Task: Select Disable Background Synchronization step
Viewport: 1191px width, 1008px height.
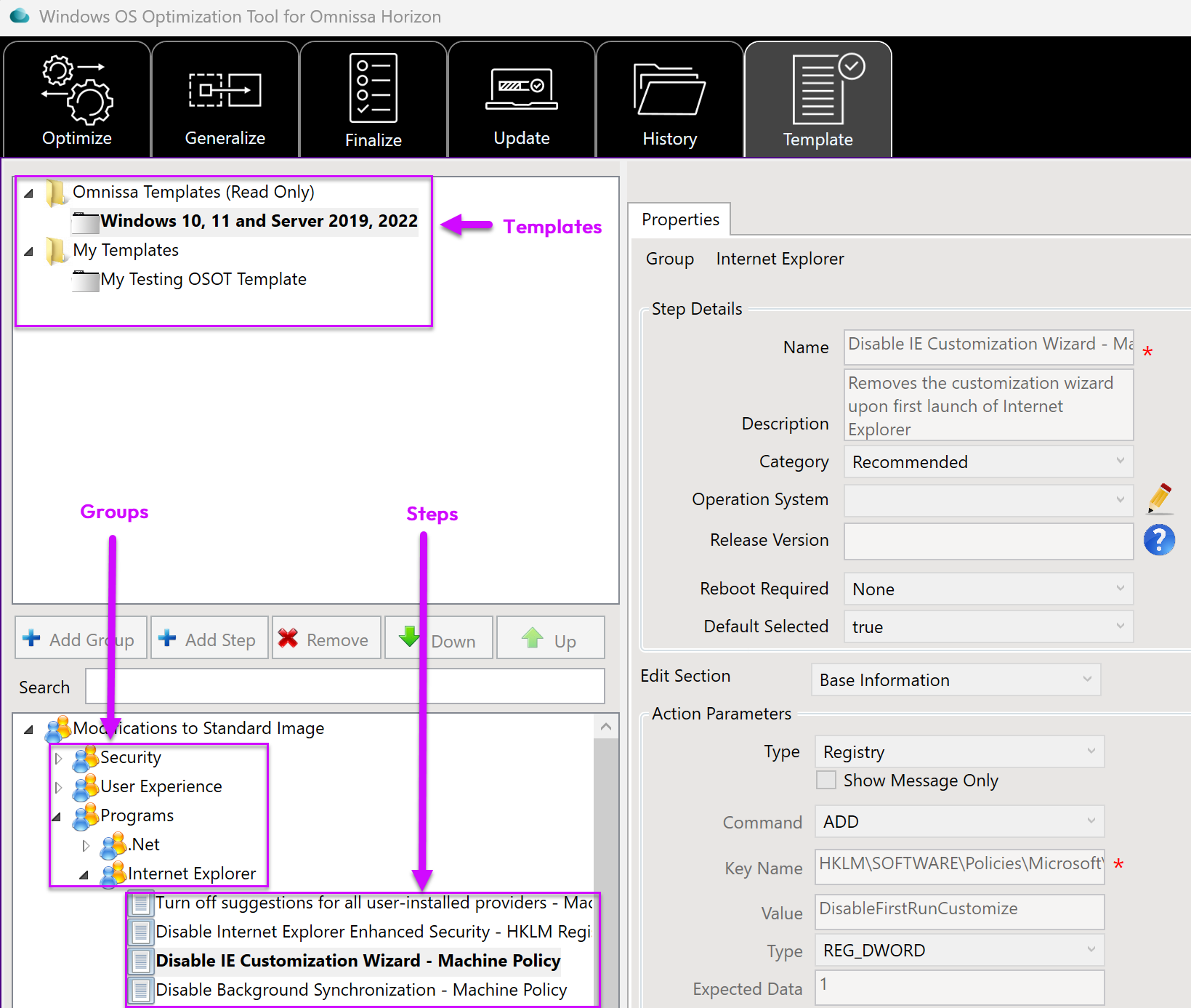Action: pyautogui.click(x=361, y=990)
